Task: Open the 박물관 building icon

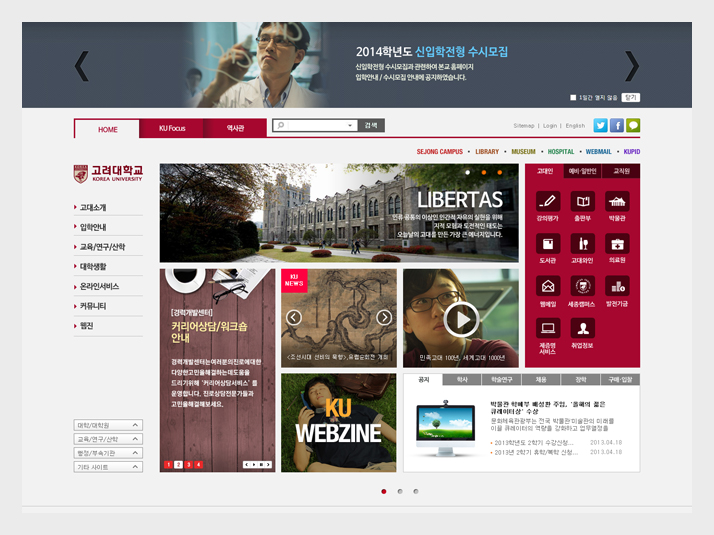Action: pos(617,201)
